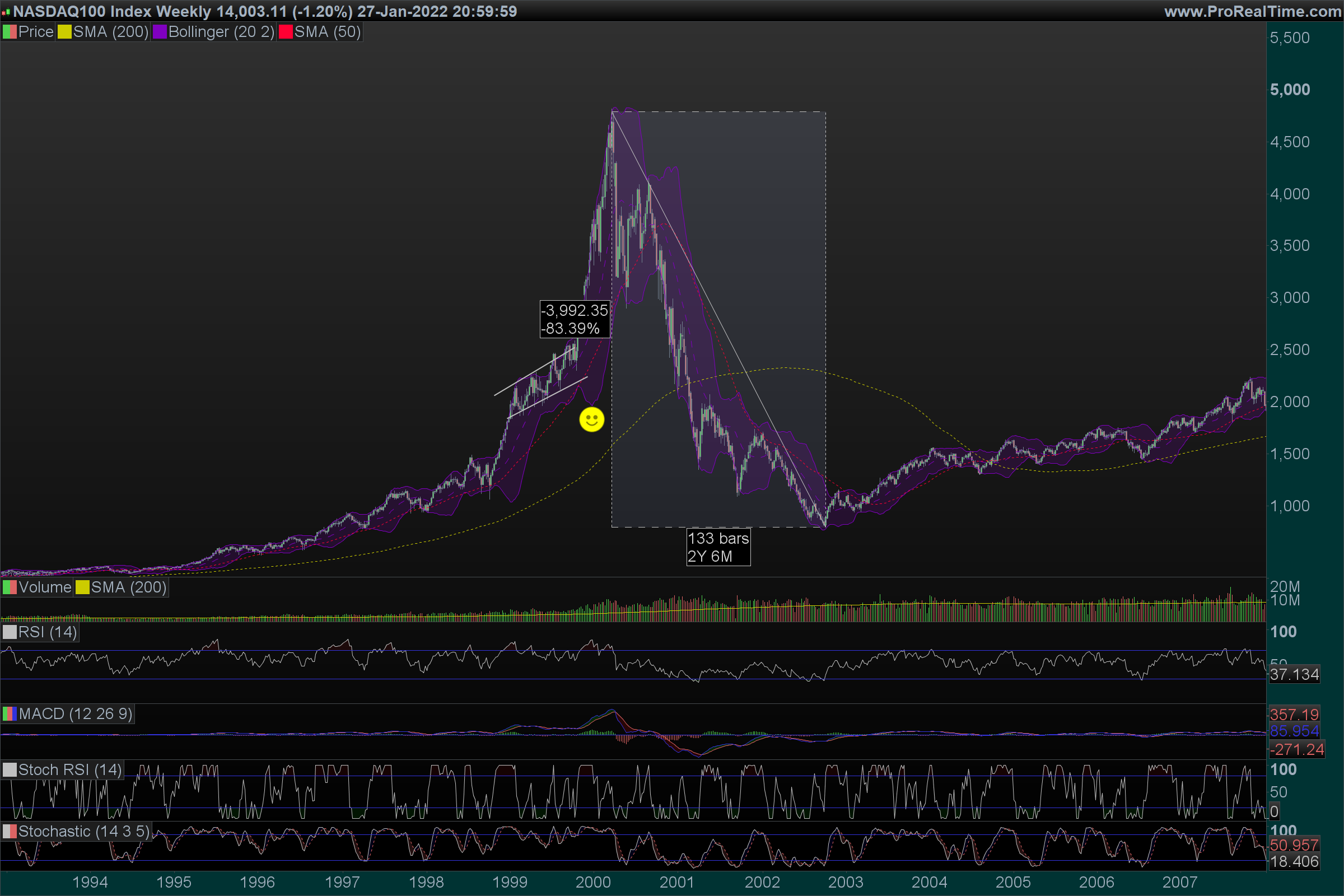Click the green-red Volume legend icon

[x=10, y=587]
